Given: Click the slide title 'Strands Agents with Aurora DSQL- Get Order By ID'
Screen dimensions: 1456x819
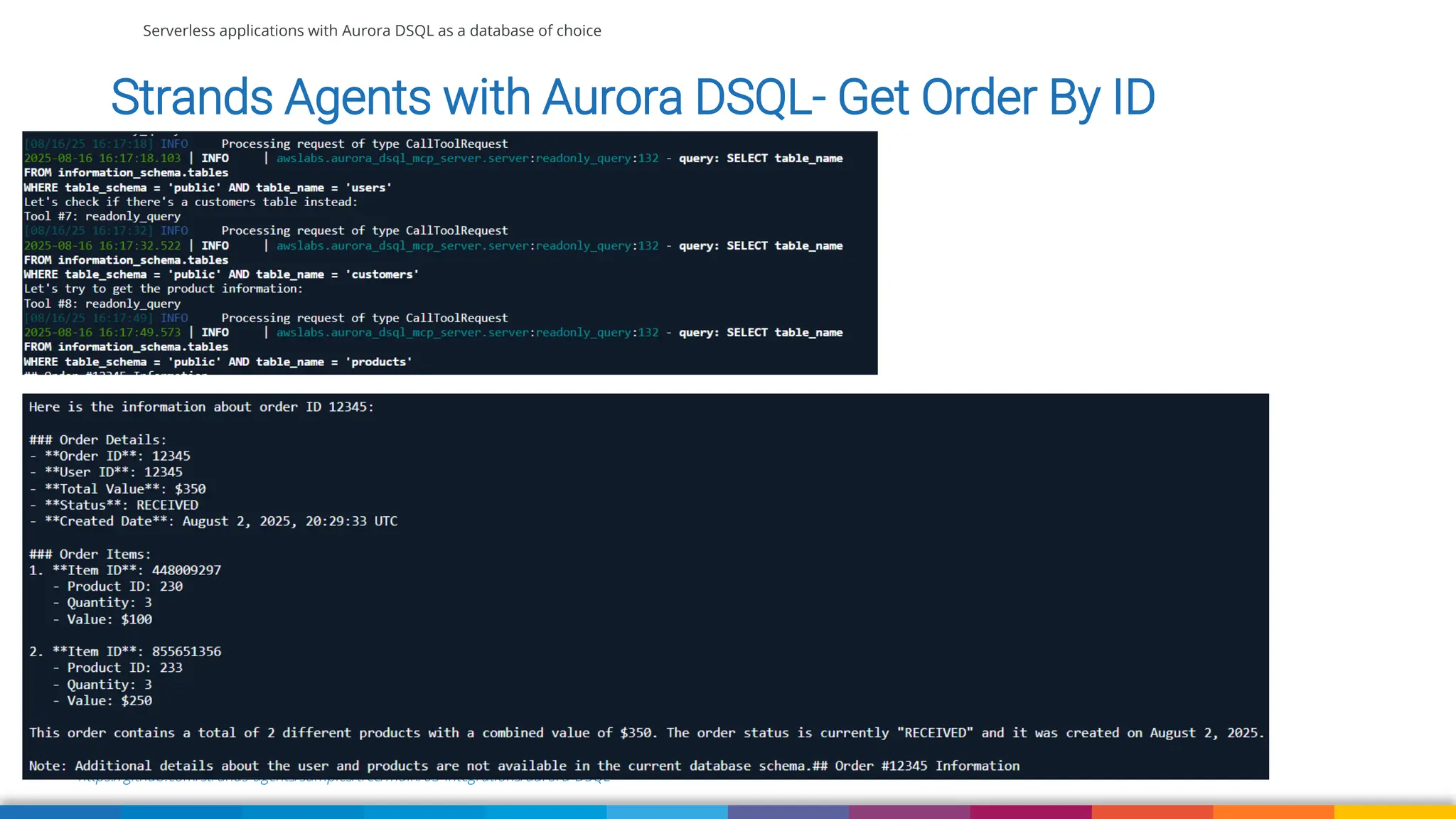Looking at the screenshot, I should (x=633, y=97).
